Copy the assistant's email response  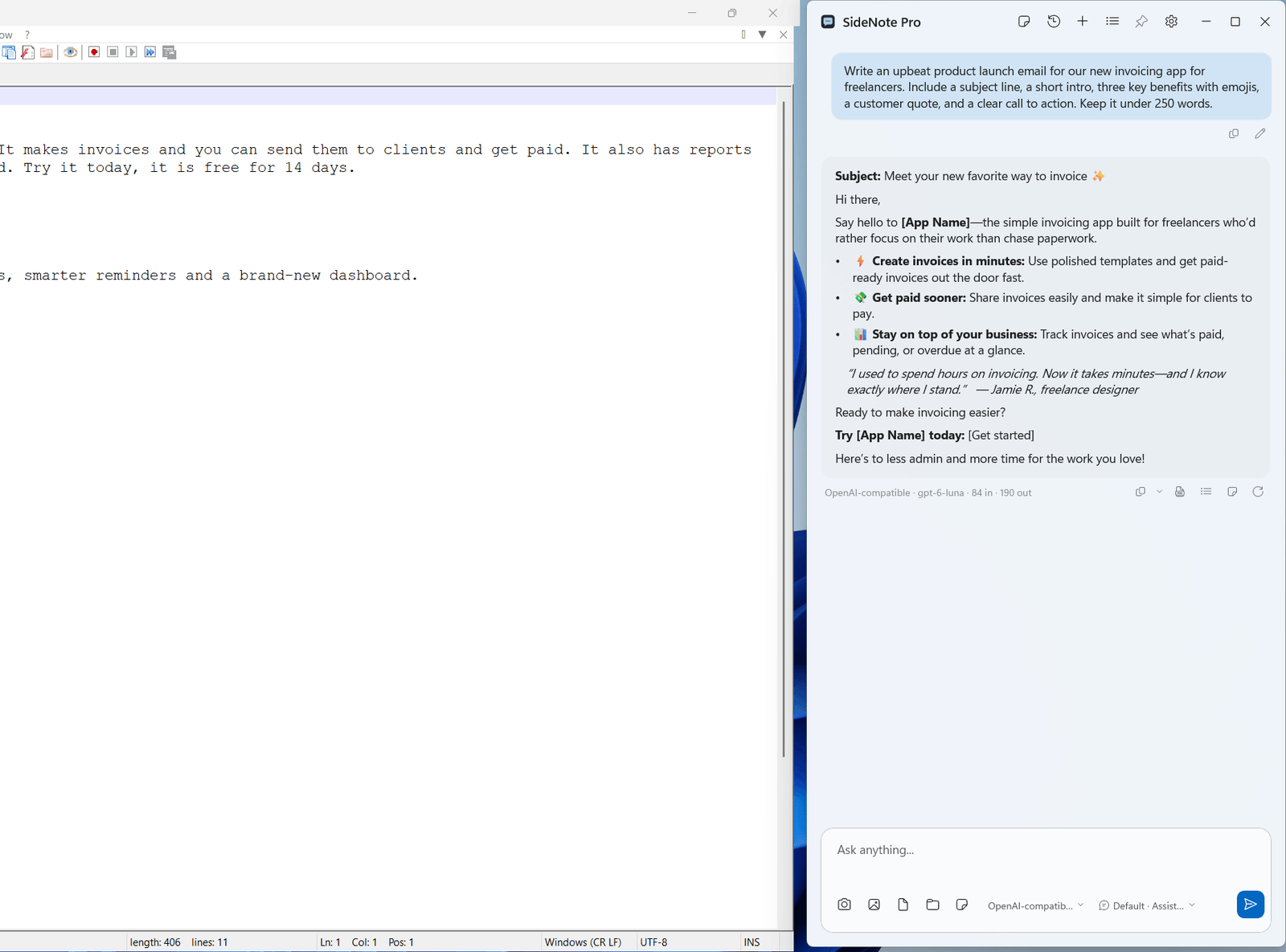click(x=1141, y=492)
